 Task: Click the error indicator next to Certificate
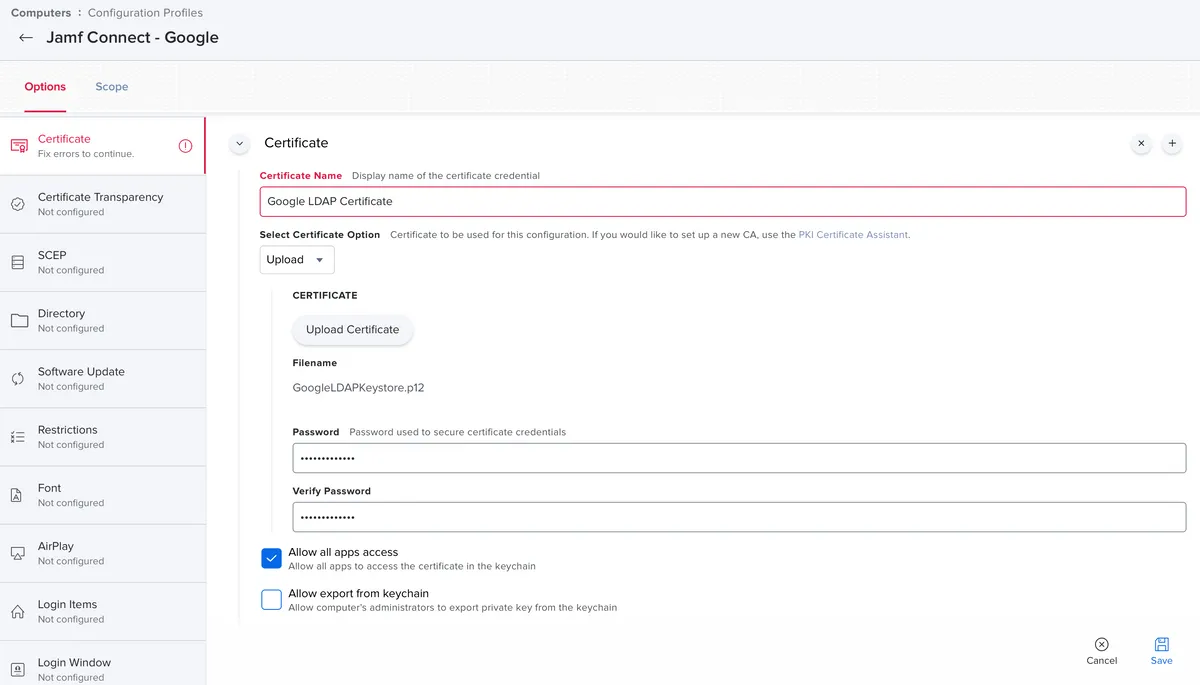tap(185, 145)
